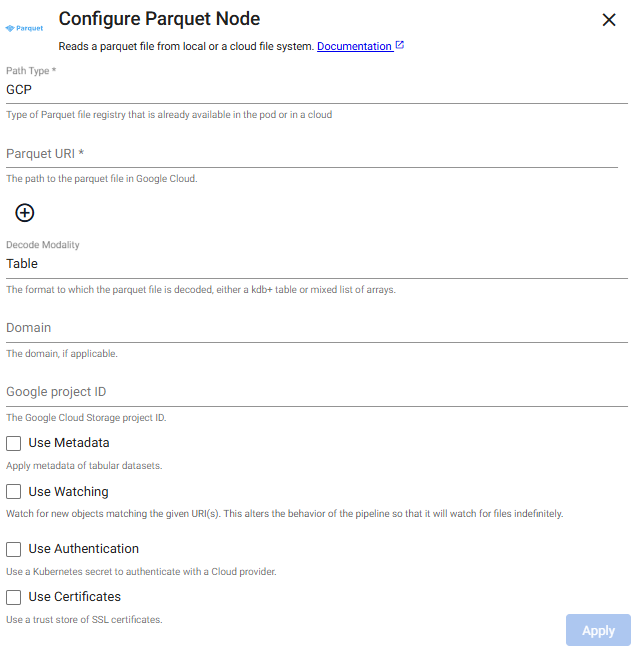Tick the Use Certificates checkbox
The width and height of the screenshot is (633, 653).
[x=13, y=597]
